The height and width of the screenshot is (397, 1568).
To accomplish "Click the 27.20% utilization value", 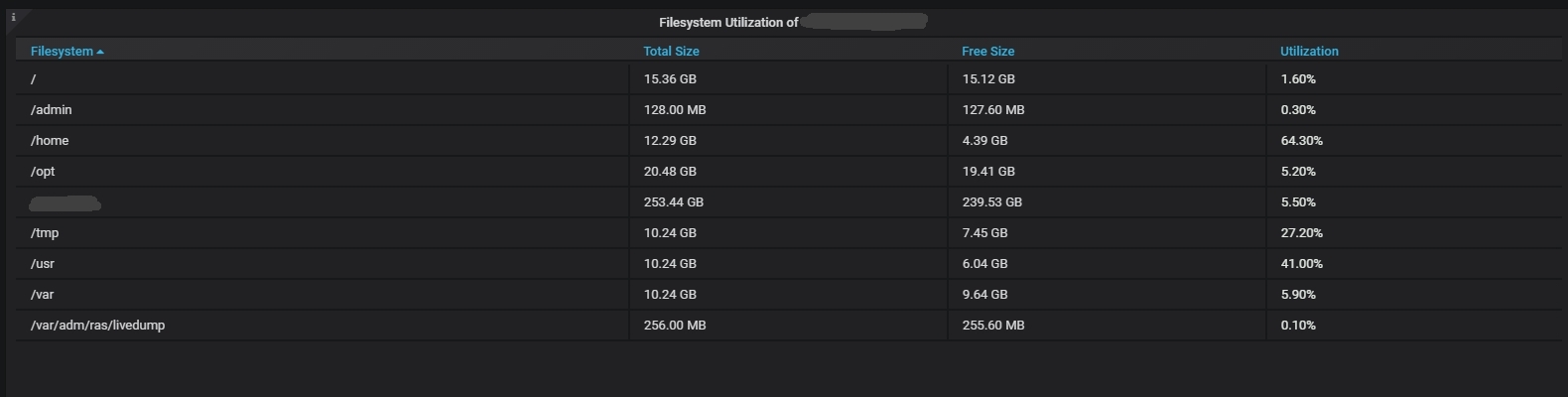I will pos(1301,233).
